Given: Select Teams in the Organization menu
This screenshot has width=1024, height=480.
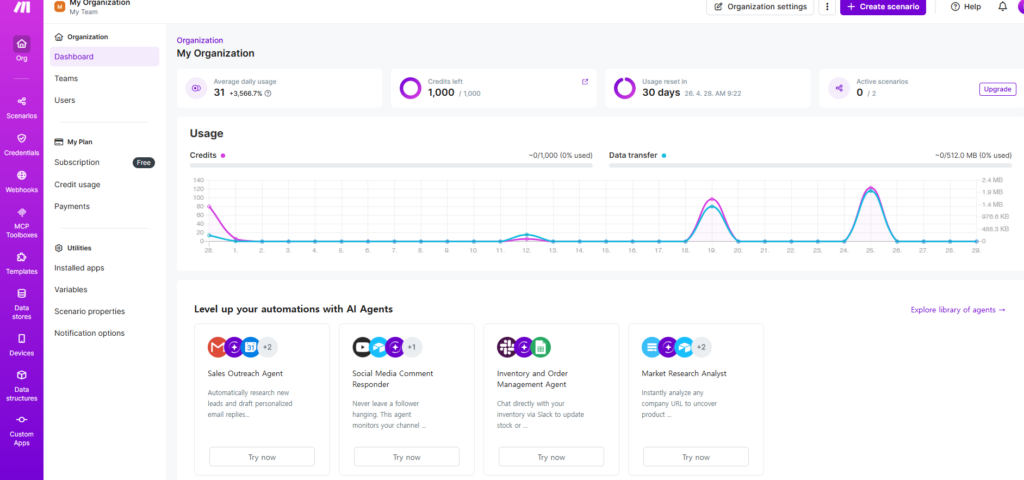Looking at the screenshot, I should click(66, 78).
